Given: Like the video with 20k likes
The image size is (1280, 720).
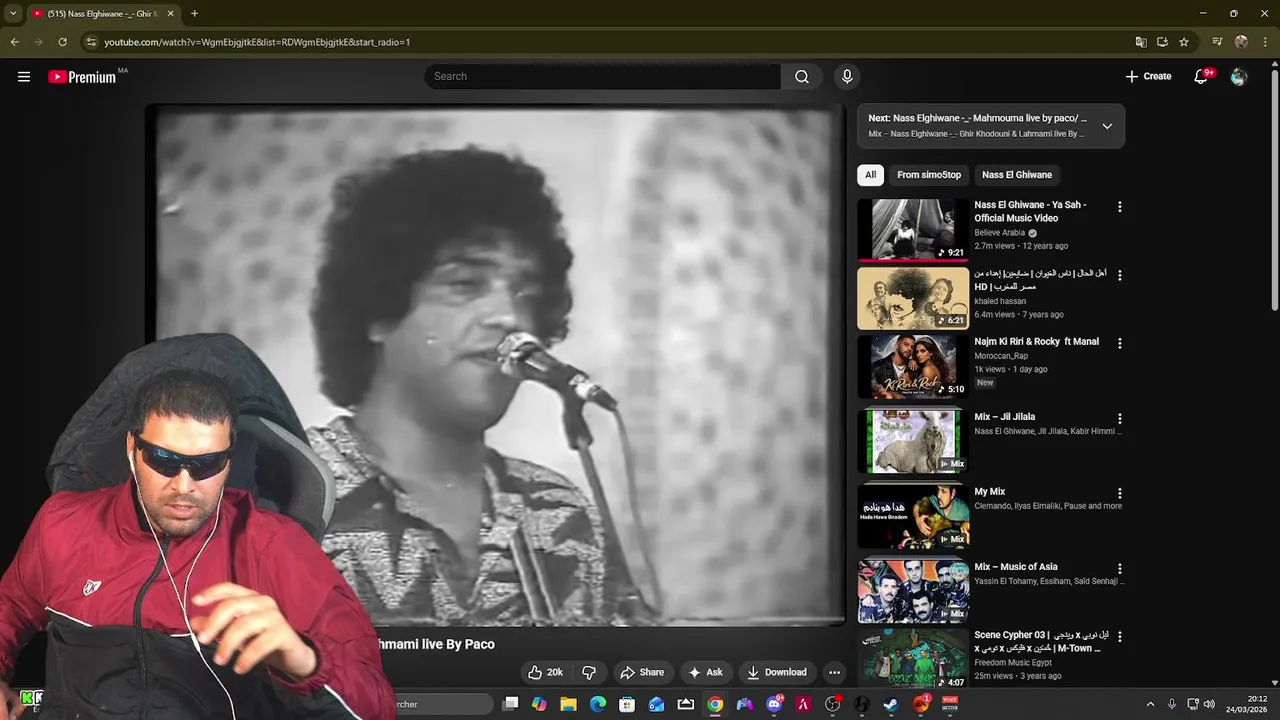Looking at the screenshot, I should tap(545, 673).
